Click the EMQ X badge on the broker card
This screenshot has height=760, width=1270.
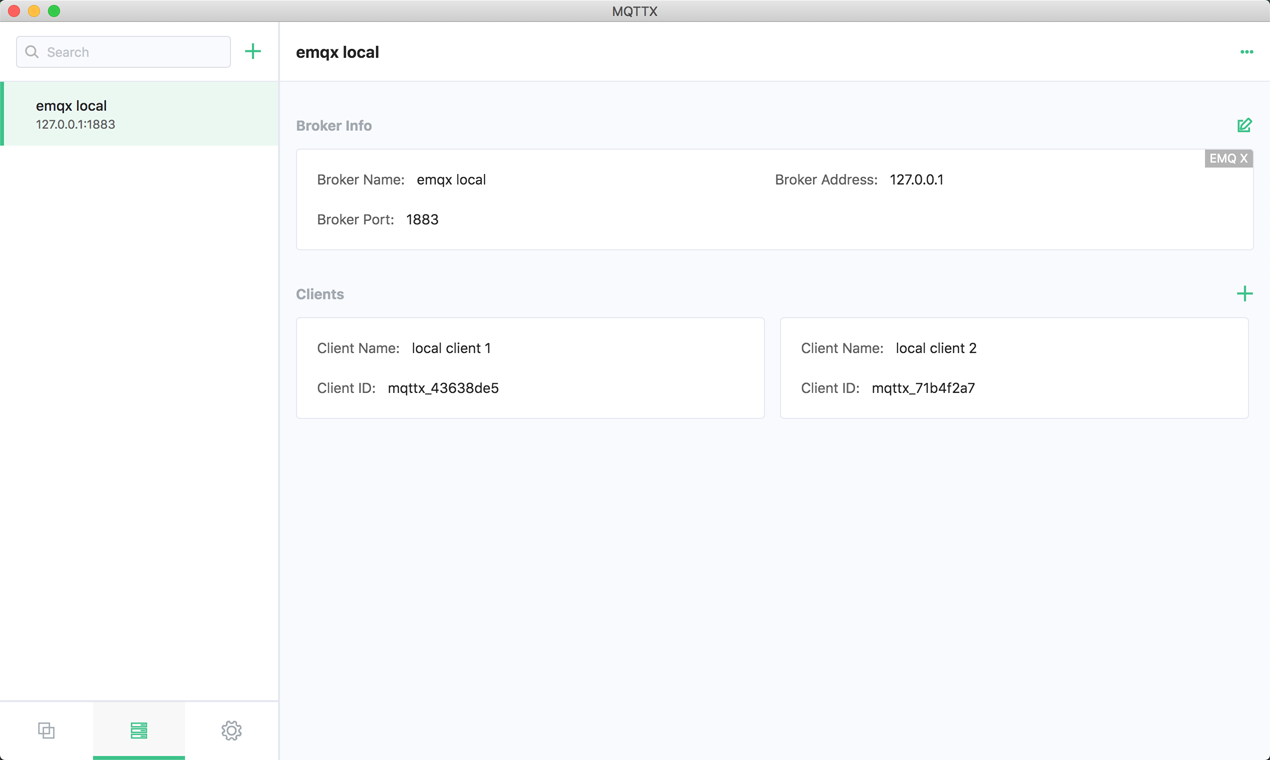pyautogui.click(x=1228, y=157)
